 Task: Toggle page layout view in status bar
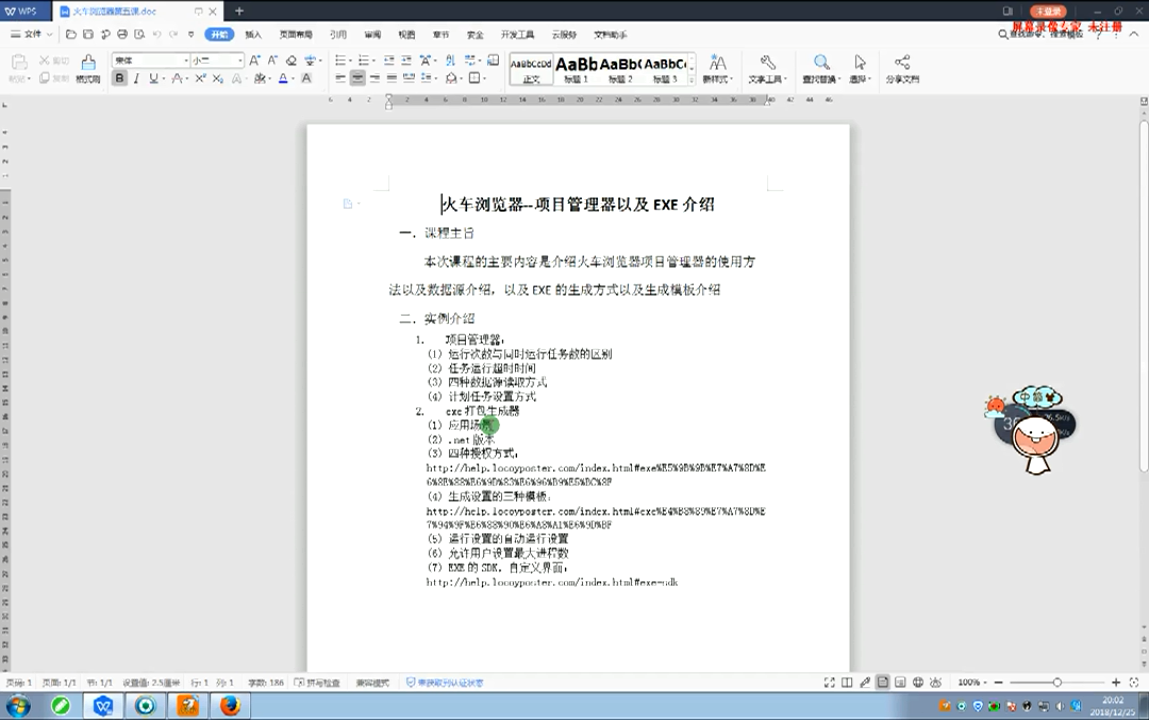883,682
